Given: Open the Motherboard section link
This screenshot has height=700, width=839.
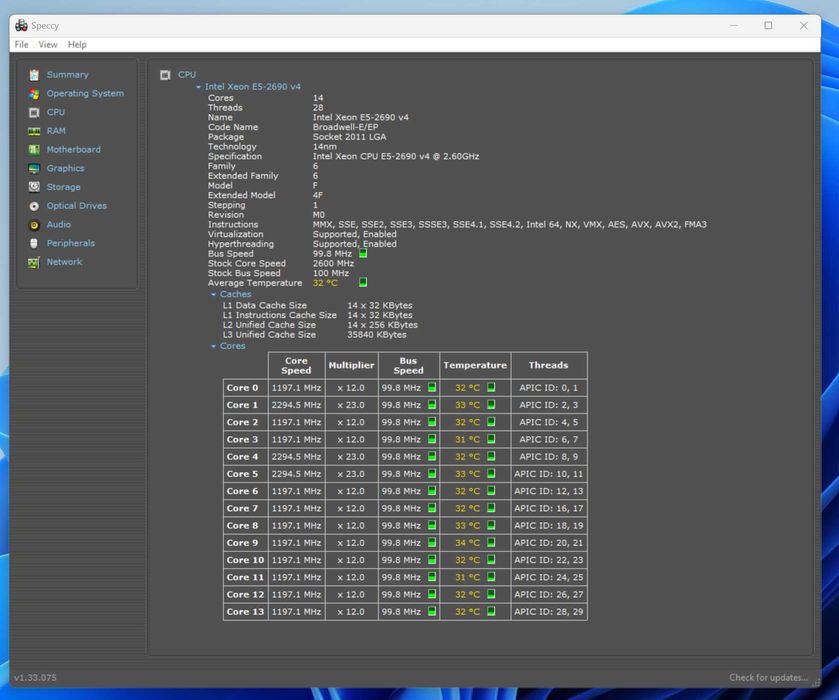Looking at the screenshot, I should pos(73,150).
